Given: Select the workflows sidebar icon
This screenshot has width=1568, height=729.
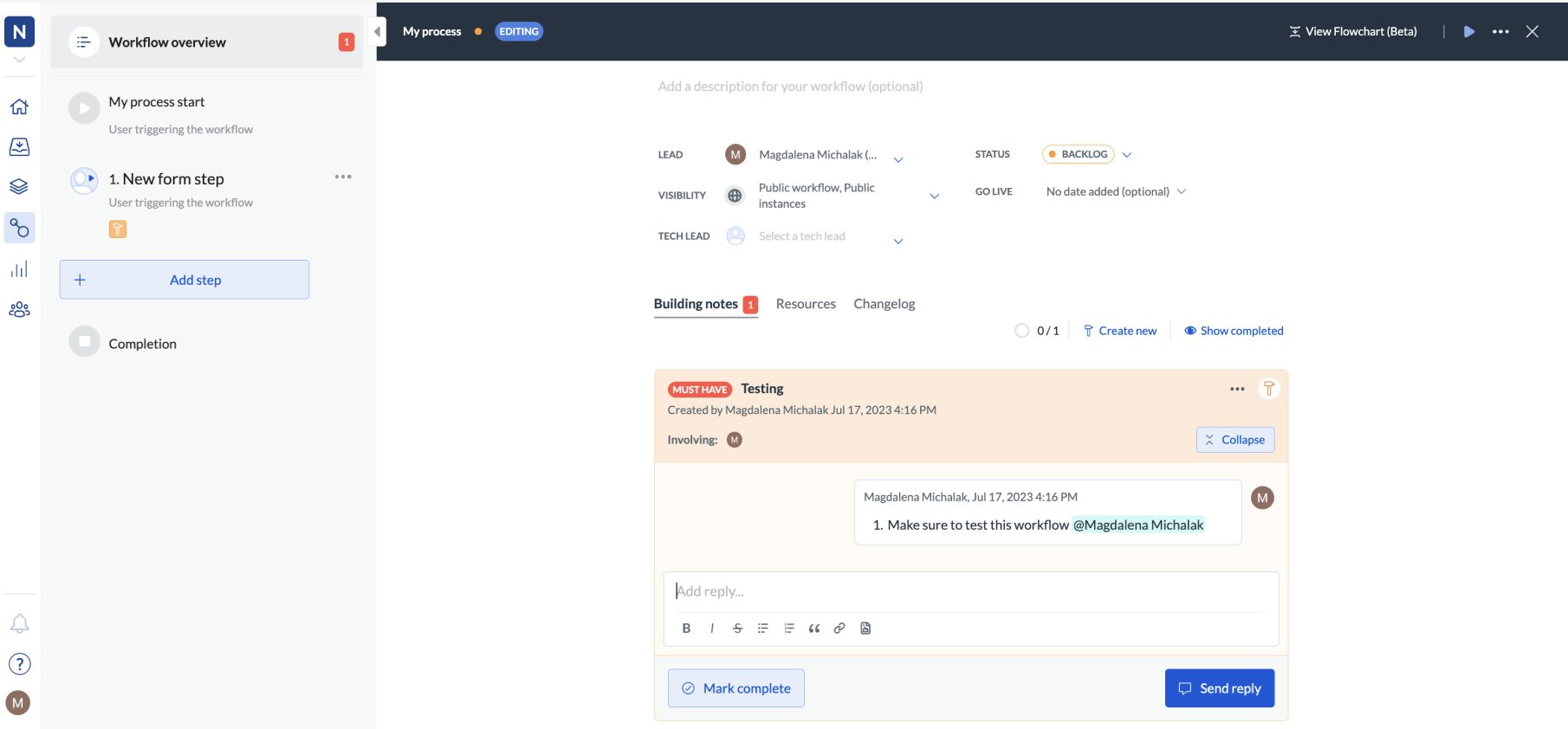Looking at the screenshot, I should tap(19, 228).
